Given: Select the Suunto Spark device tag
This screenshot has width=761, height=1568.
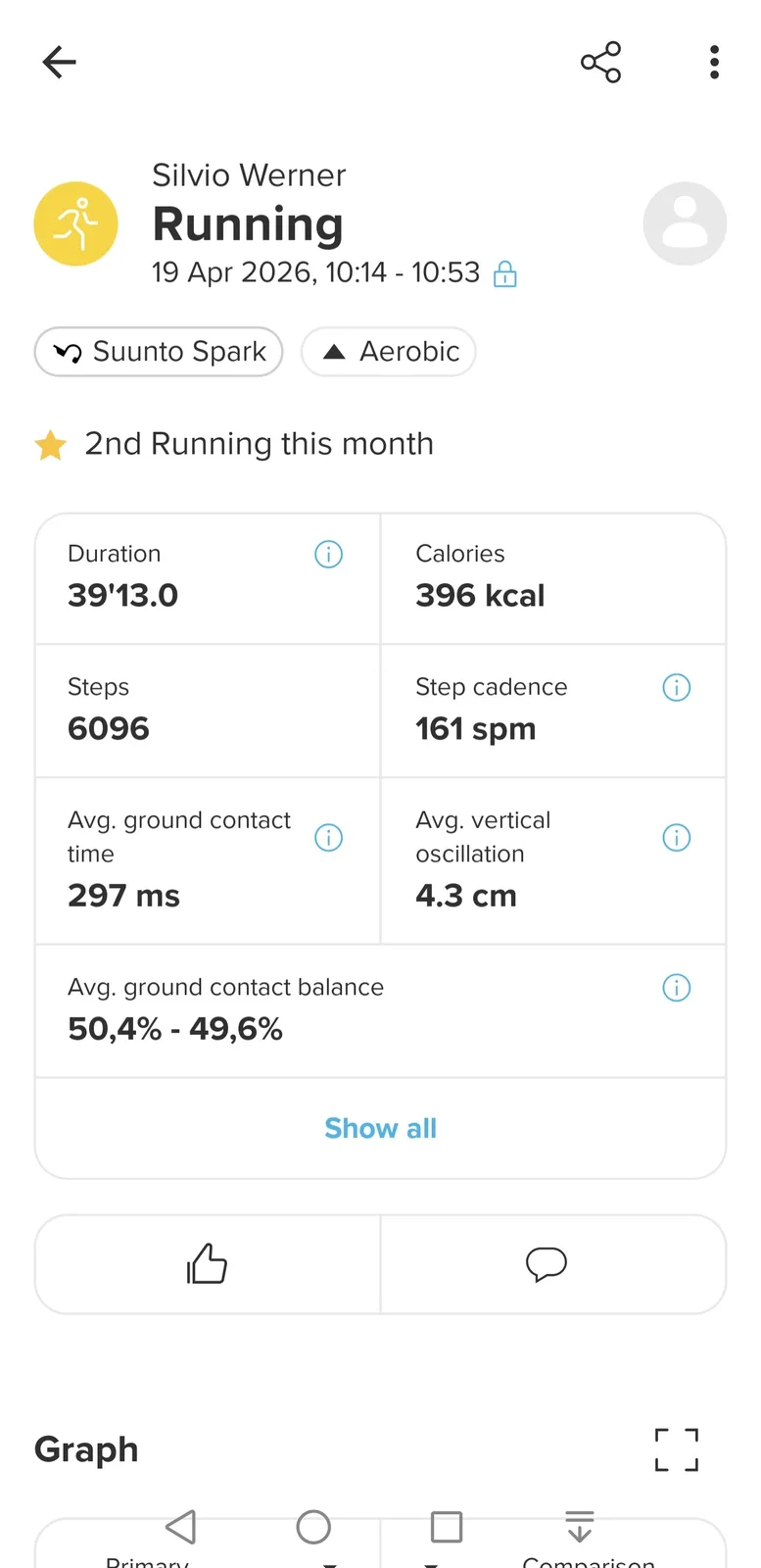Looking at the screenshot, I should point(159,352).
